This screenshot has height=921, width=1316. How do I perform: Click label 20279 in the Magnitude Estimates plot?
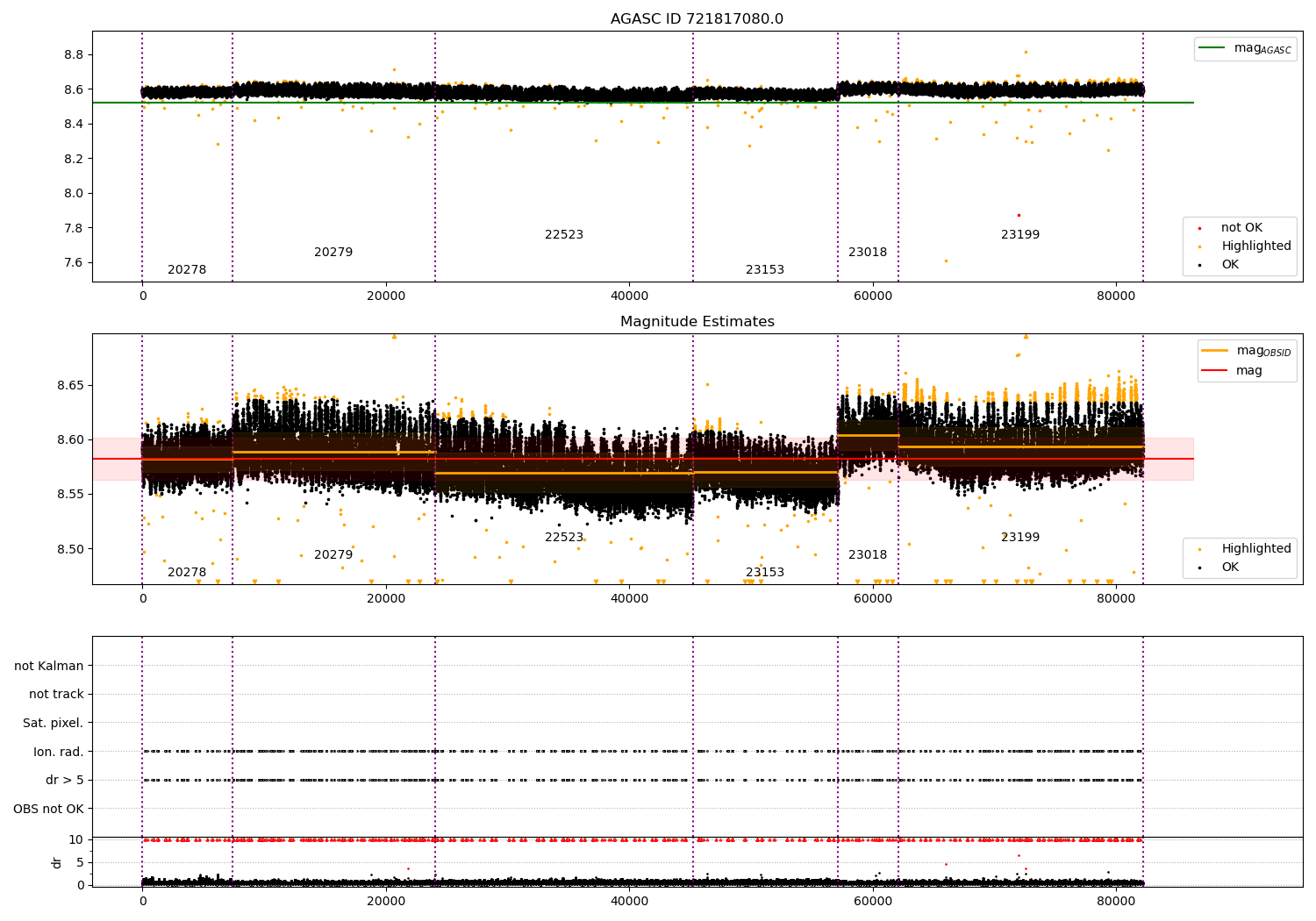(333, 555)
